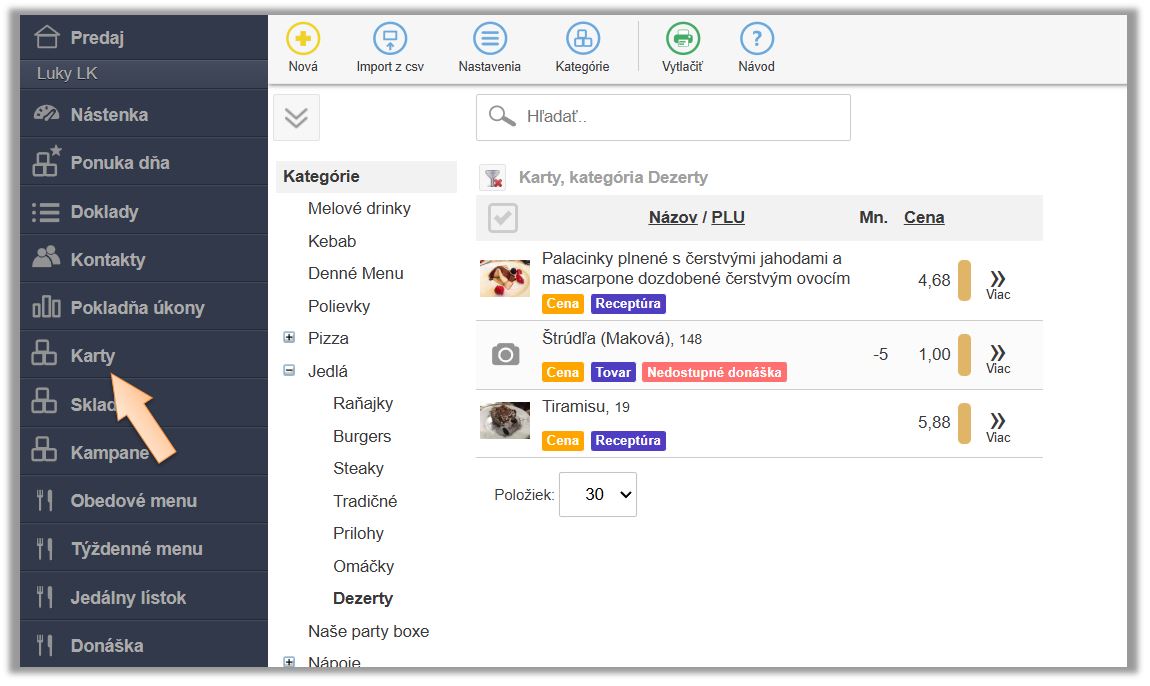This screenshot has width=1150, height=686.
Task: Collapse the Jedlá category tree node
Action: tap(290, 371)
